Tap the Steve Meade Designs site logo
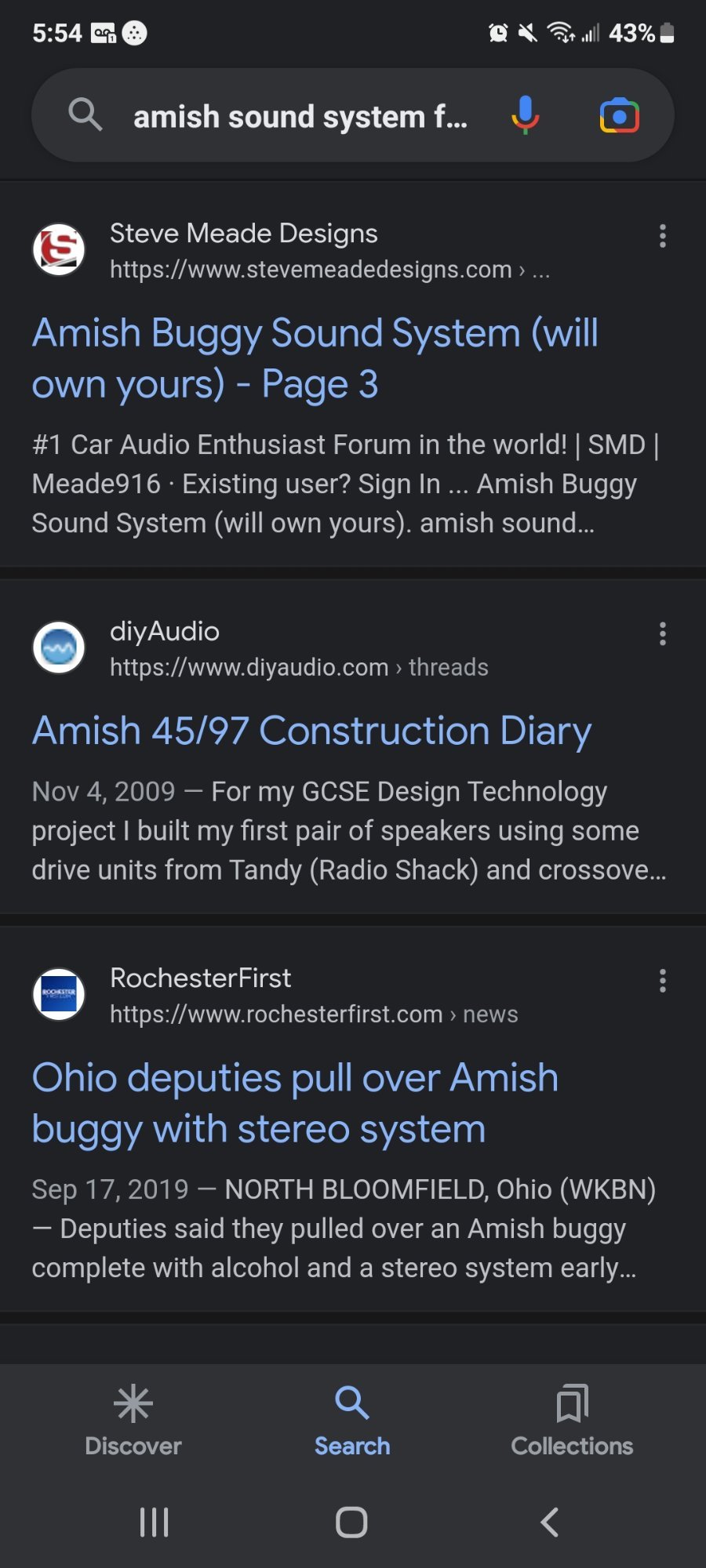 coord(59,250)
